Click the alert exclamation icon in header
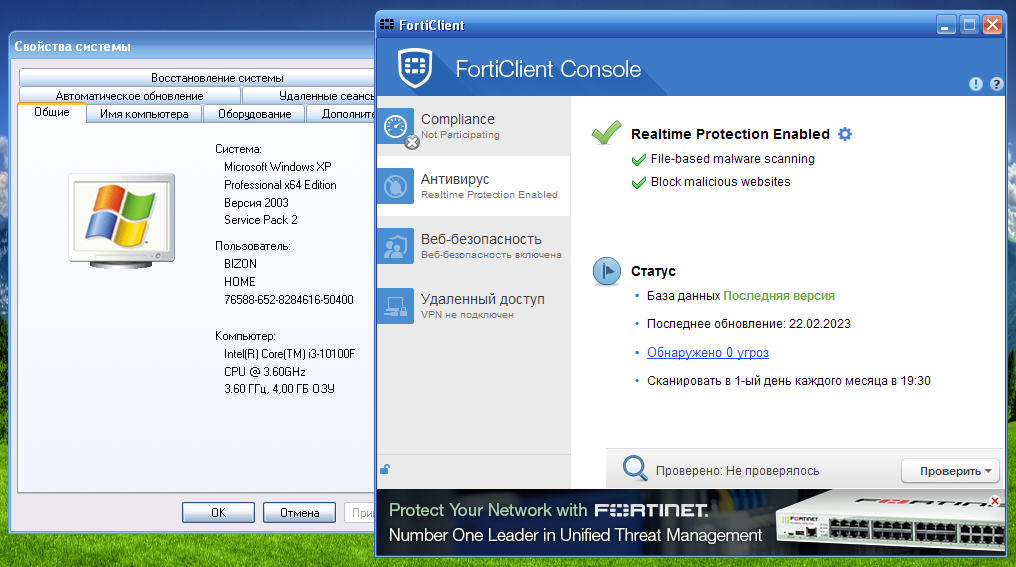The height and width of the screenshot is (567, 1016). pyautogui.click(x=976, y=84)
